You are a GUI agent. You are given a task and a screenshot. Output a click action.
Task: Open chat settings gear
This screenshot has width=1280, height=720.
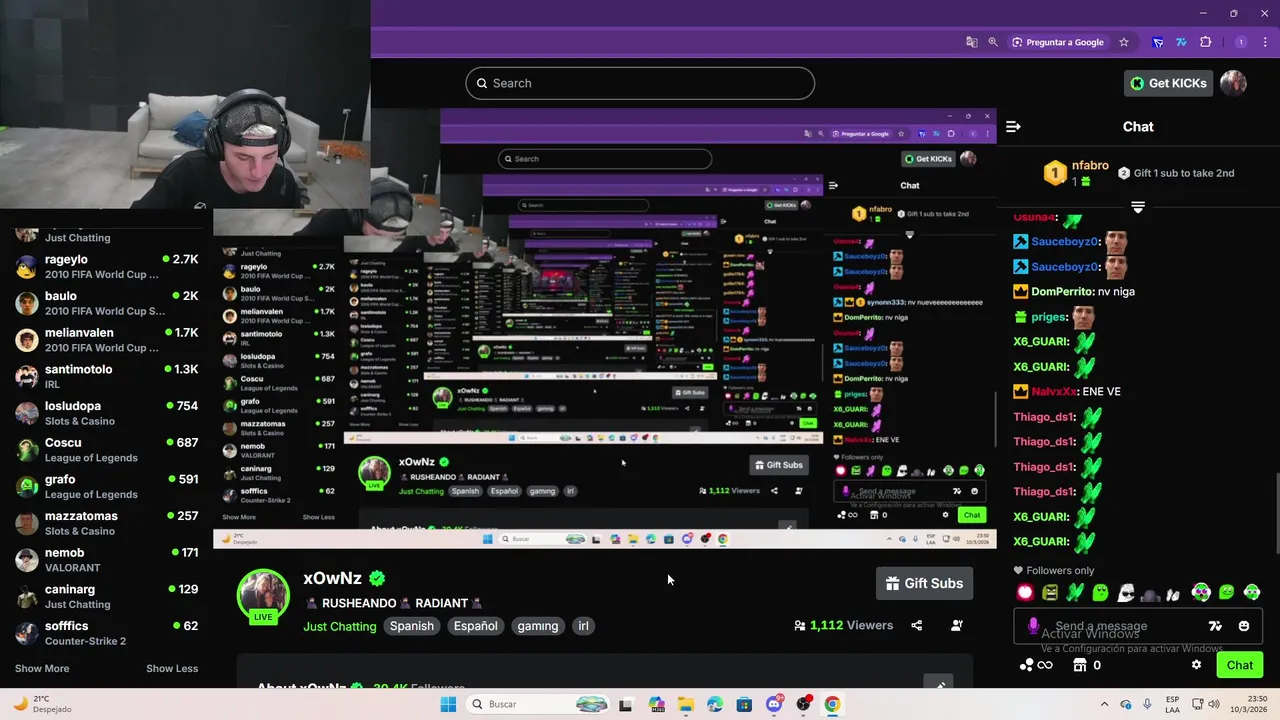(x=1196, y=665)
